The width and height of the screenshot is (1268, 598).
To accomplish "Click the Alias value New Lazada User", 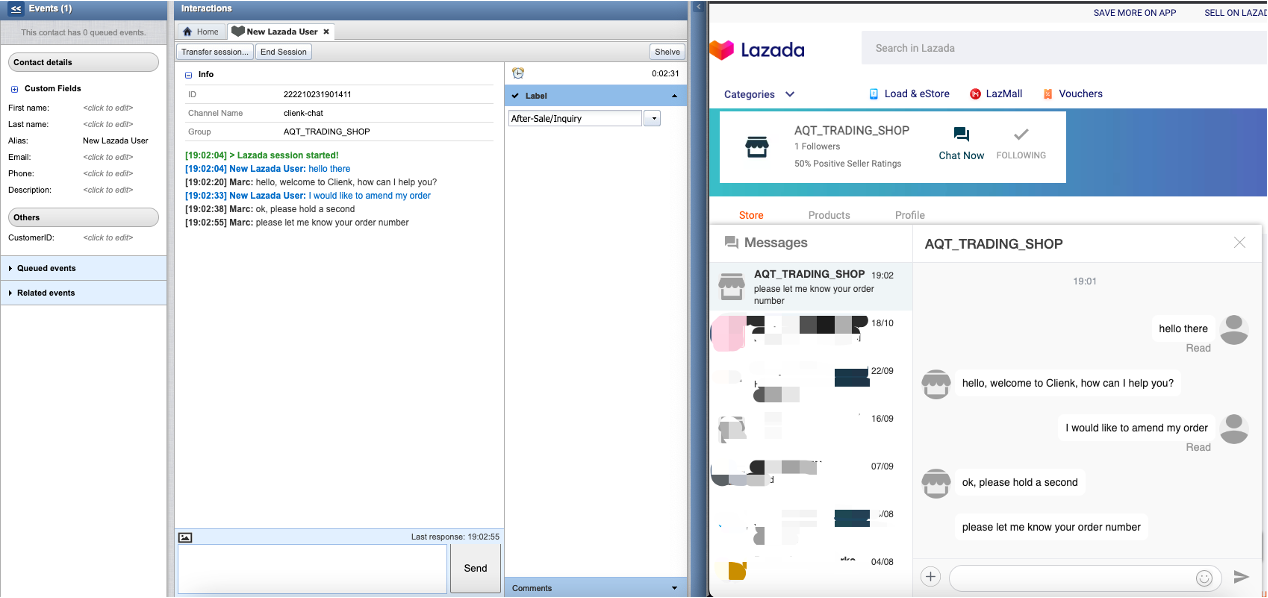I will click(116, 141).
